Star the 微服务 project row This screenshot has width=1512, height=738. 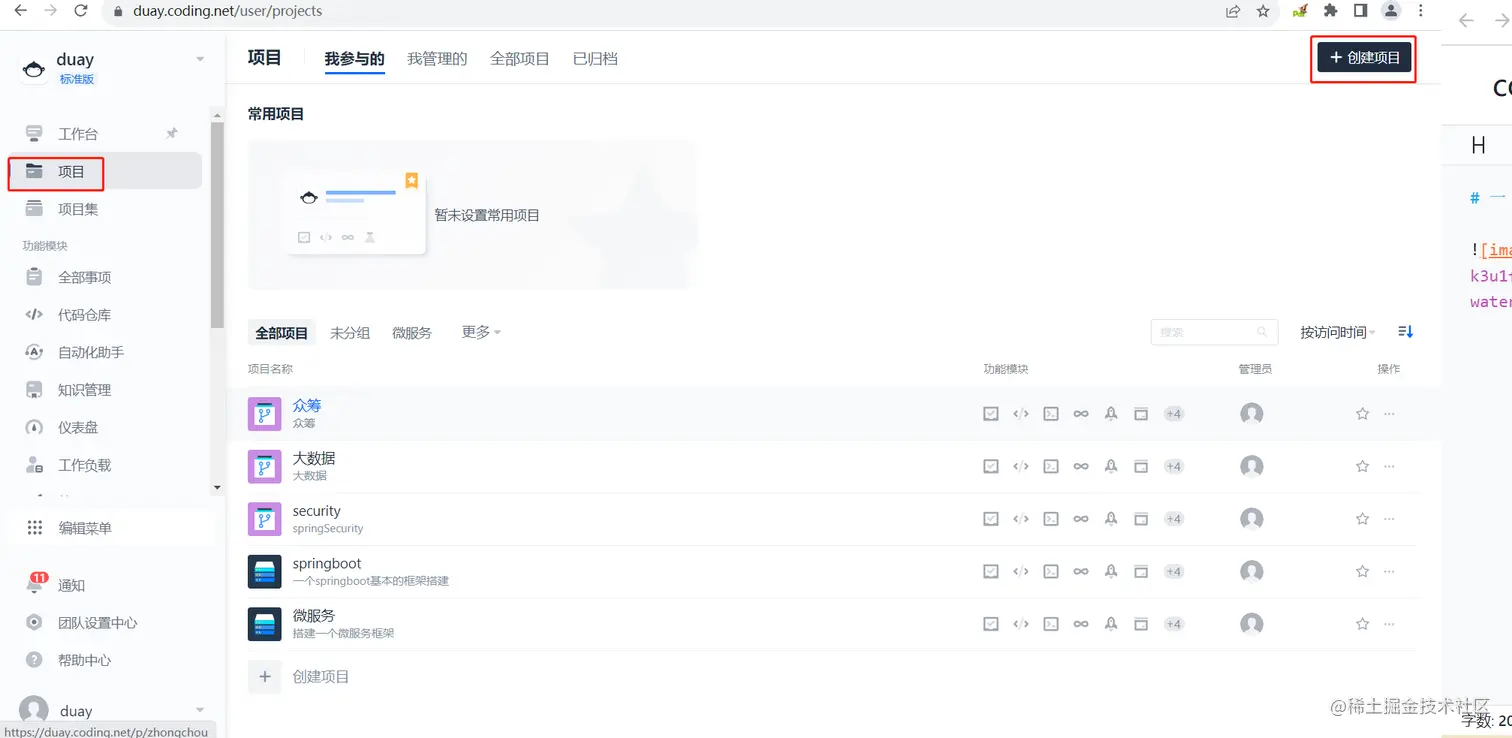point(1362,624)
